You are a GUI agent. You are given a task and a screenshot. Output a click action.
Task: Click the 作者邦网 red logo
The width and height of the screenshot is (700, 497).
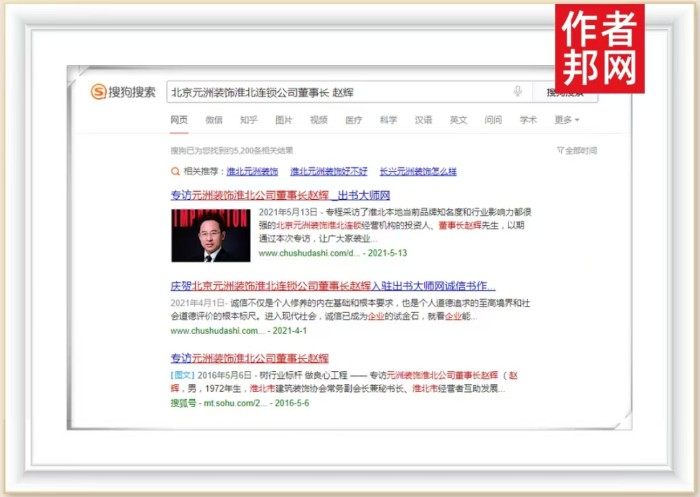599,48
